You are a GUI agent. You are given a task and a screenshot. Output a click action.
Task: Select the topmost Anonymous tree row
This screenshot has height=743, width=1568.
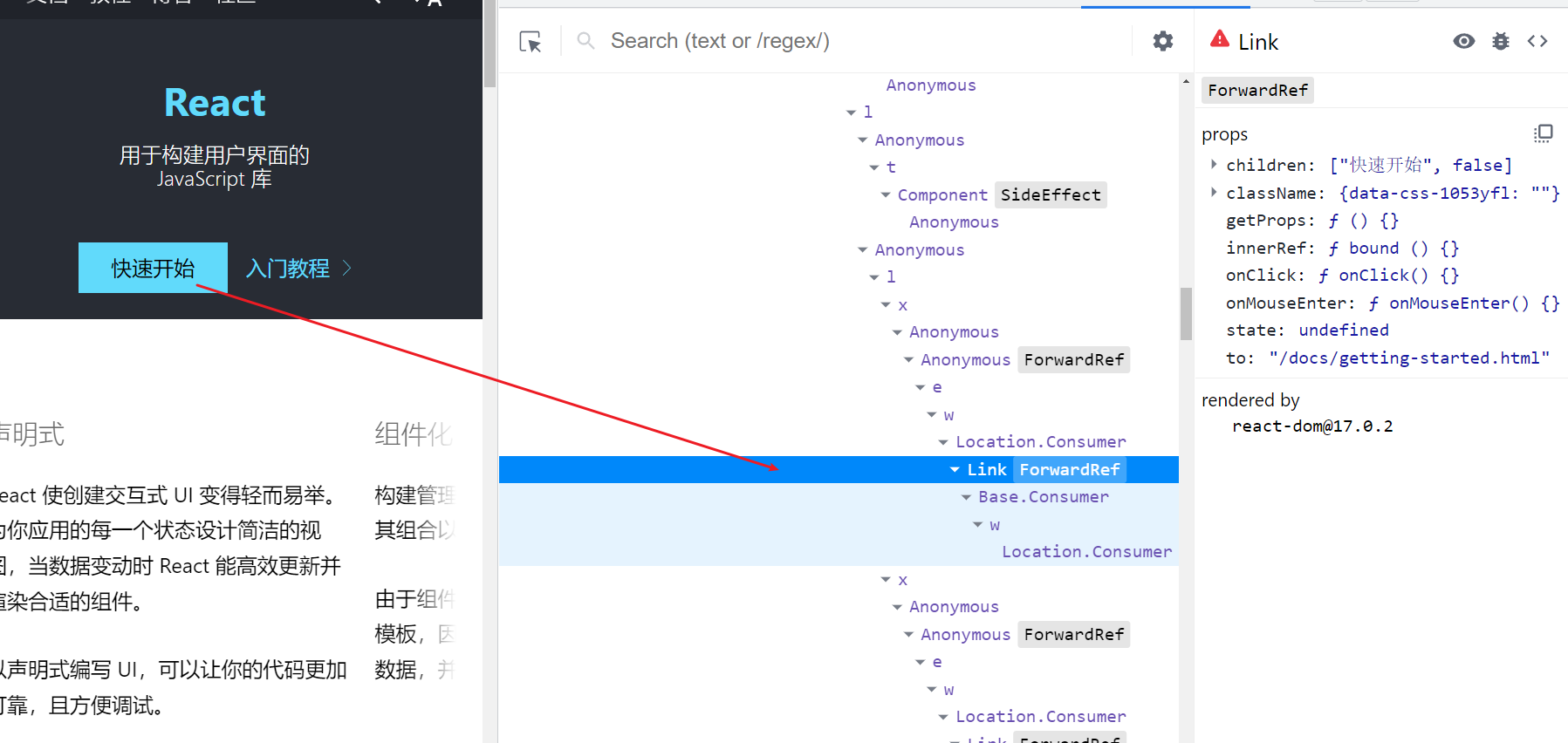(839, 85)
